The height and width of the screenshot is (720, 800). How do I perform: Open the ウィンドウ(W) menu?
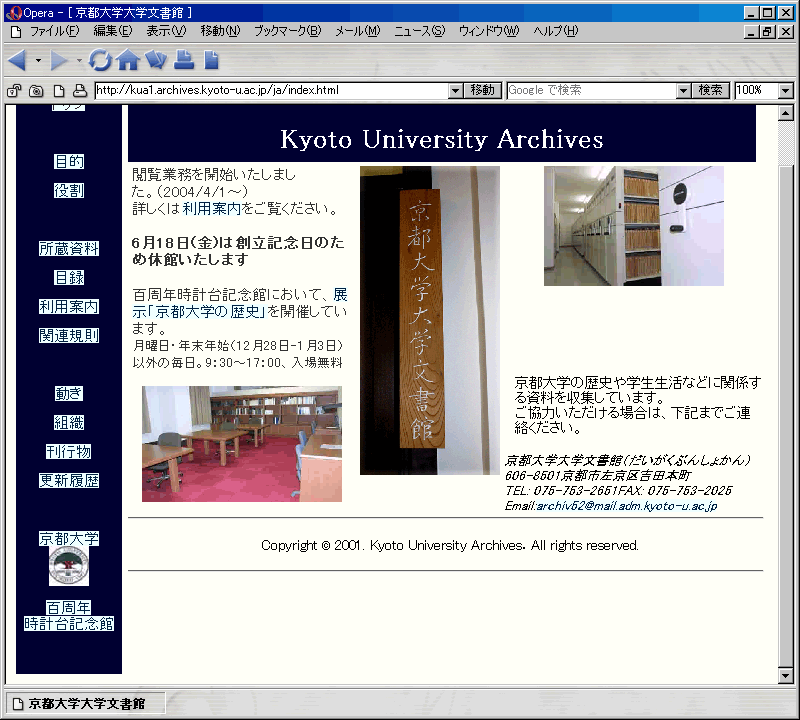tap(489, 31)
